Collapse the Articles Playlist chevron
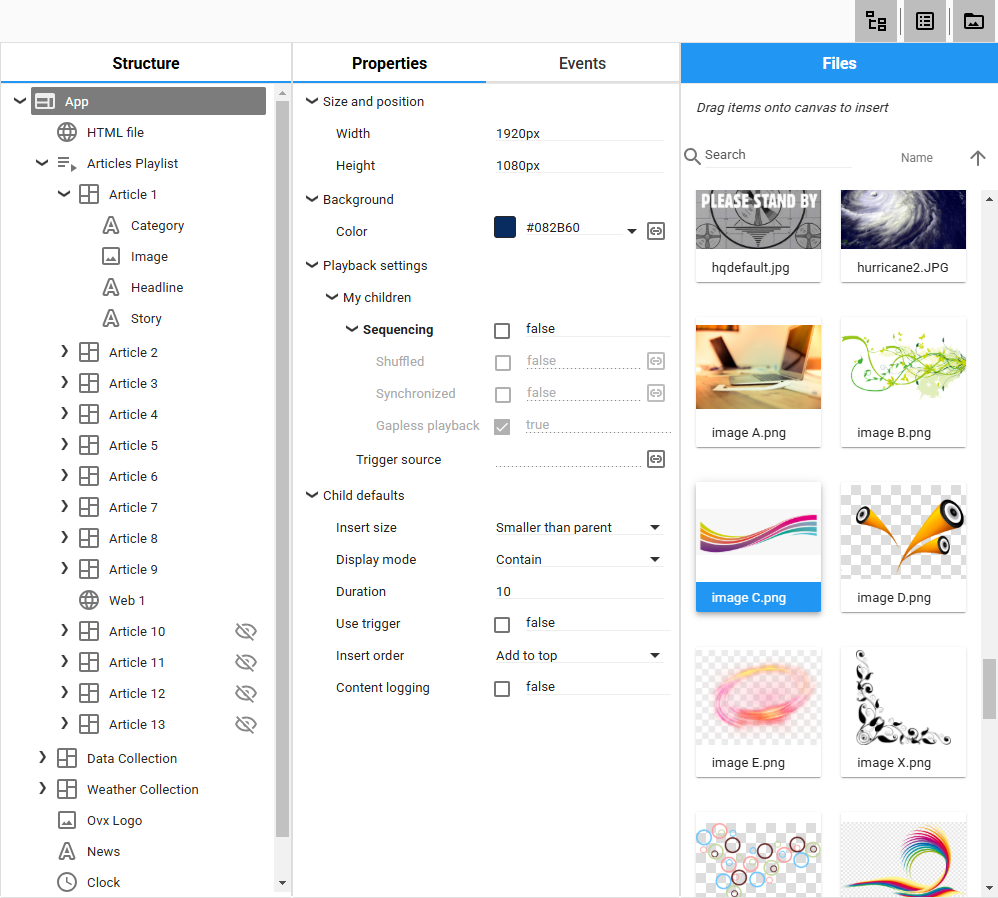The image size is (998, 898). pyautogui.click(x=42, y=163)
